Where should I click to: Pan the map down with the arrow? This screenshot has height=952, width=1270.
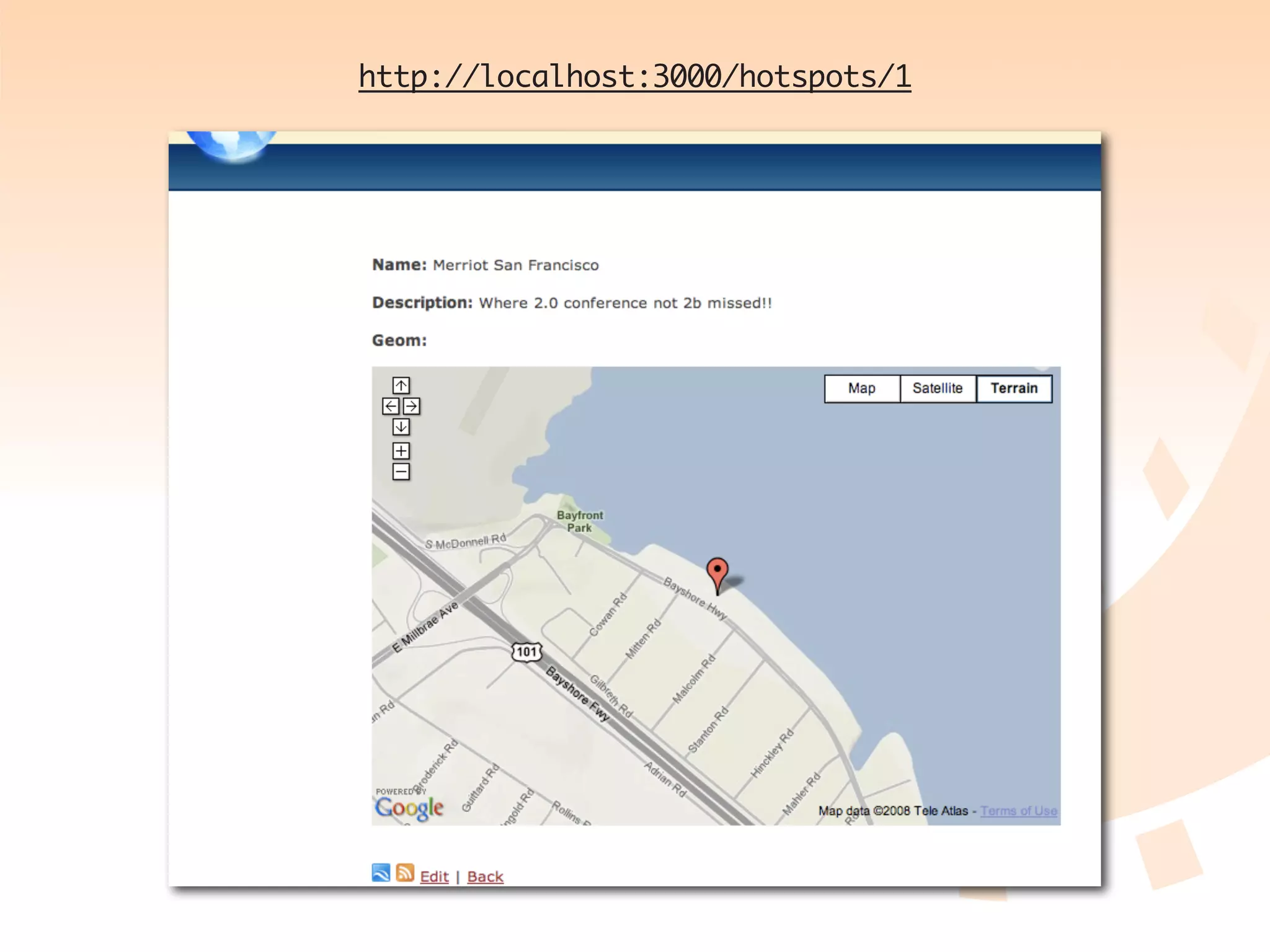(x=401, y=426)
